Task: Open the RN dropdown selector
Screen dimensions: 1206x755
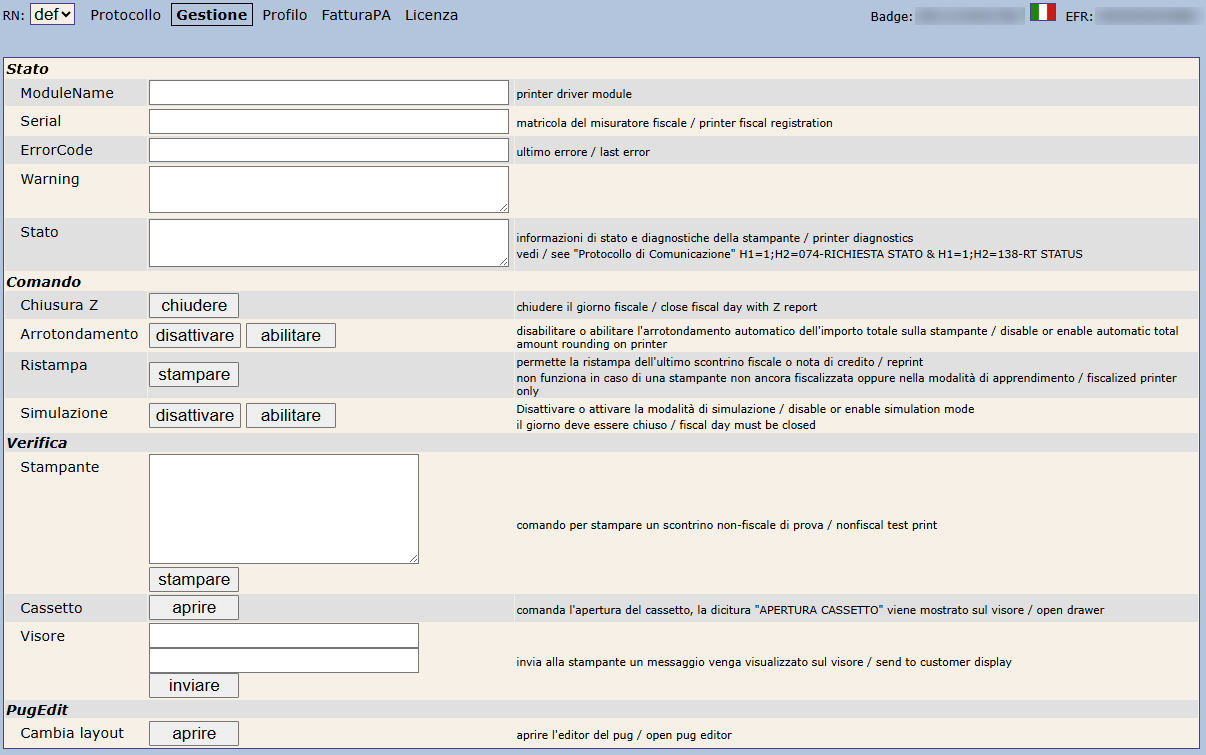Action: (52, 15)
